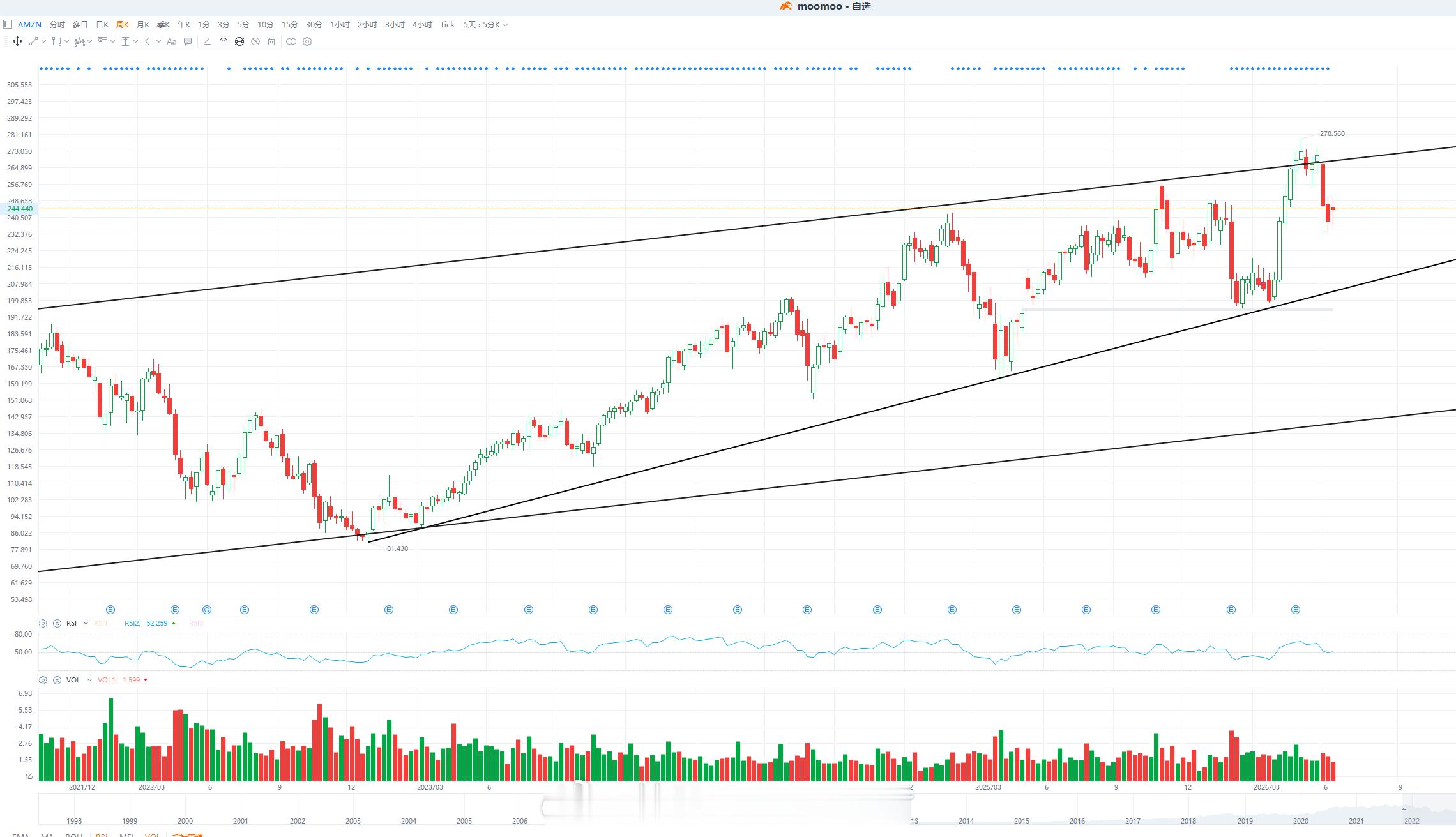The image size is (1456, 837).
Task: Remove the RSI indicator panel
Action: click(x=57, y=623)
